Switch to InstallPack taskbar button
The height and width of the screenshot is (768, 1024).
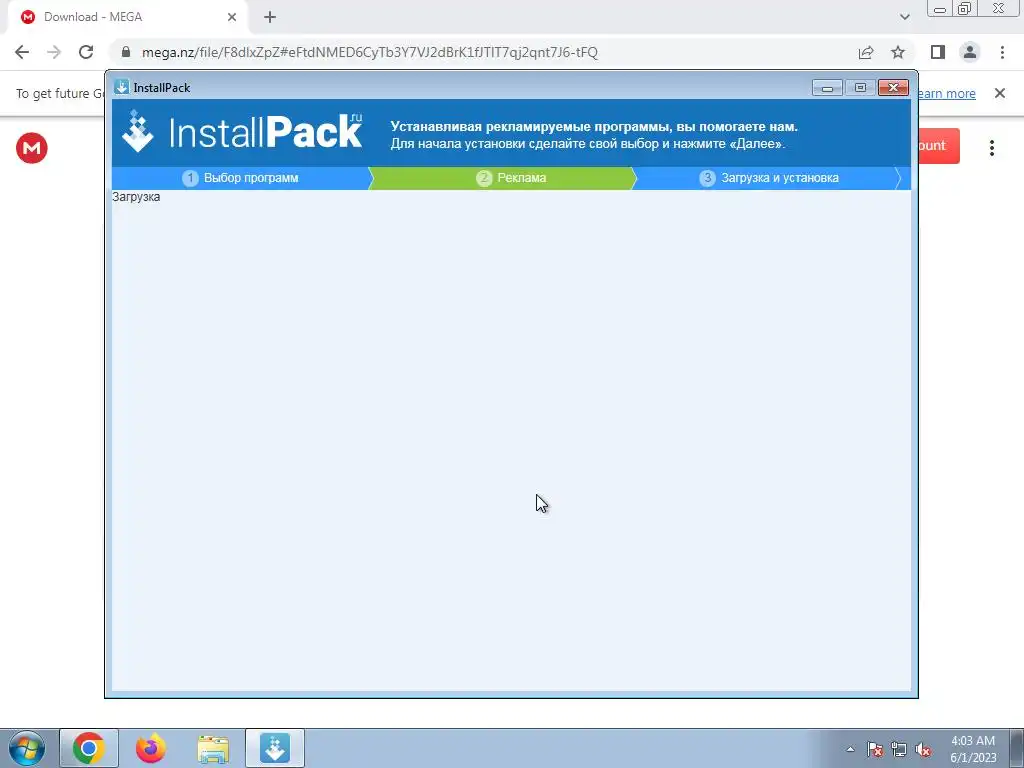point(275,748)
